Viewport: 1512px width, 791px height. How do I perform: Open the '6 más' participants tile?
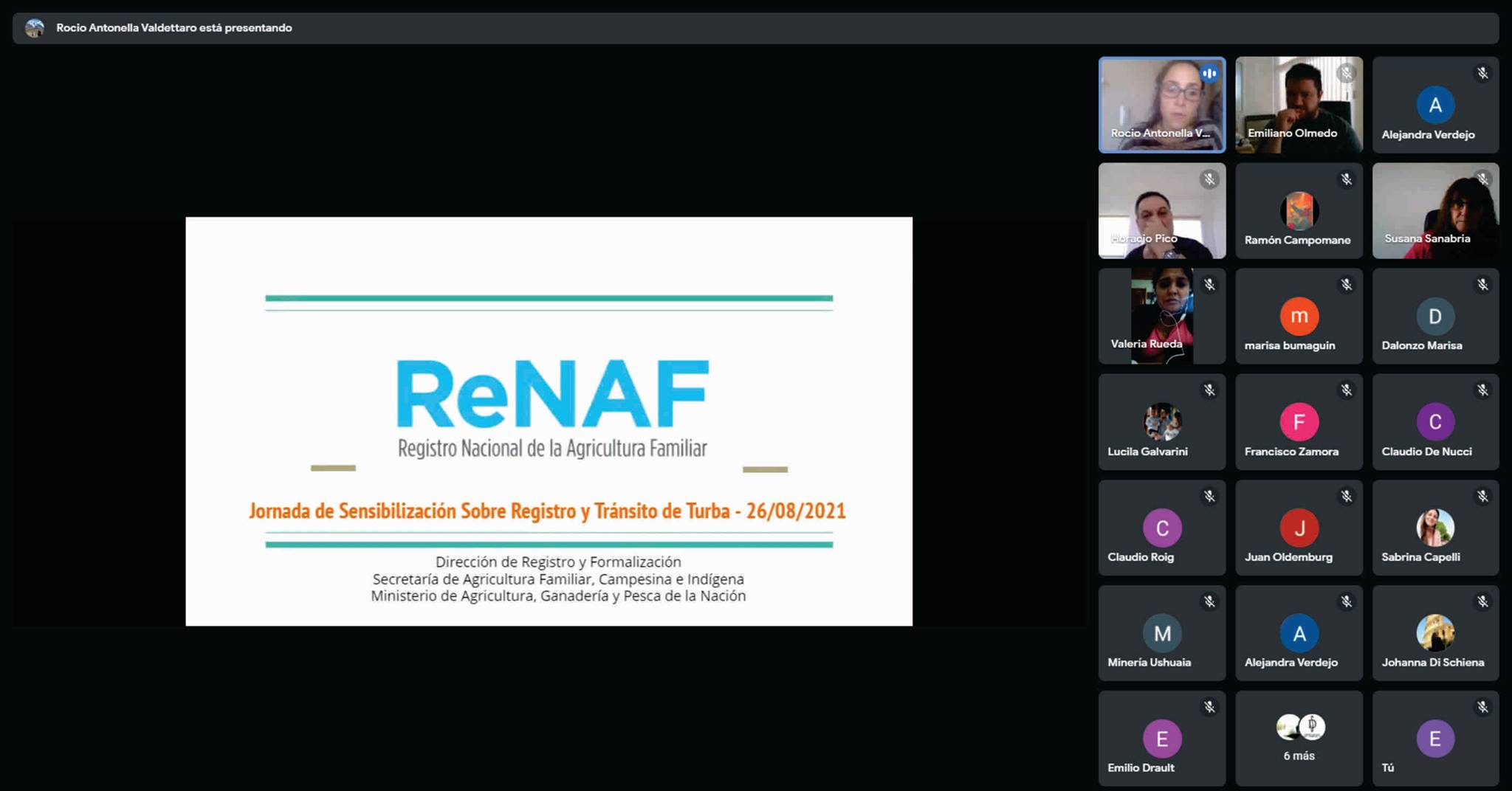tap(1299, 738)
